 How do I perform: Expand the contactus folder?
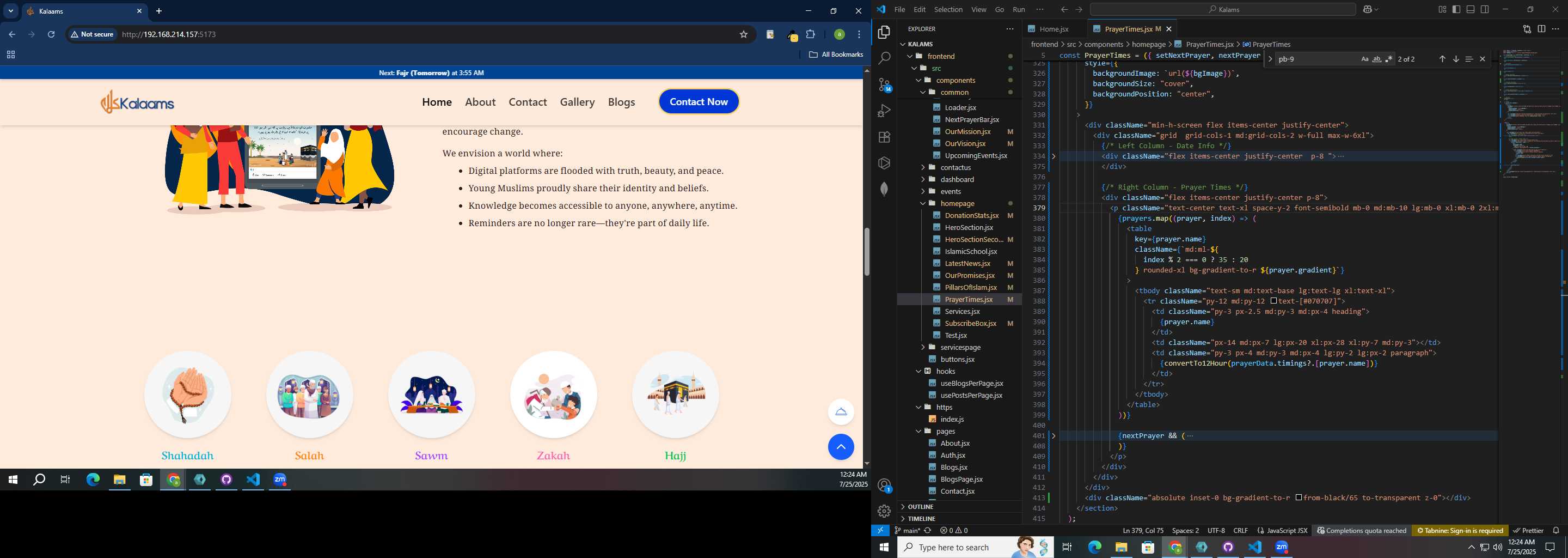(955, 167)
